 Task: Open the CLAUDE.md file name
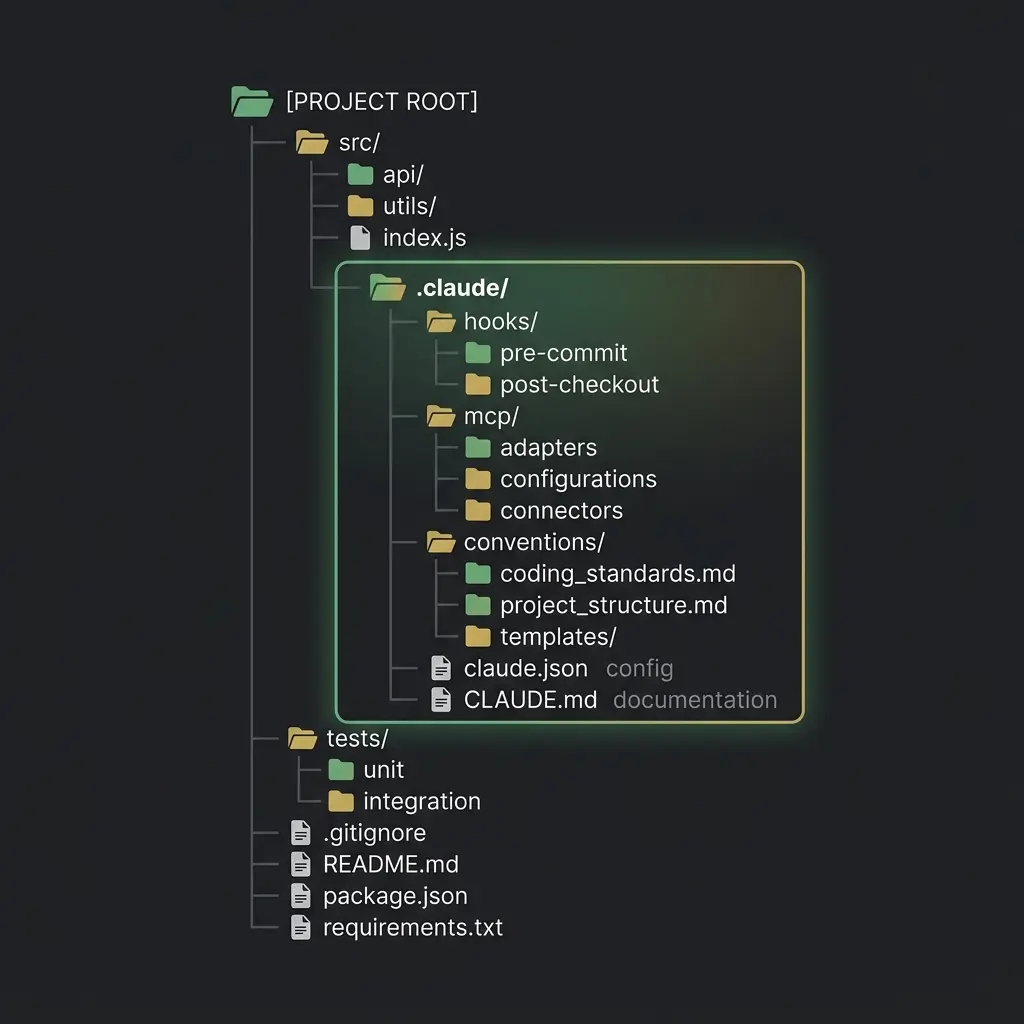pyautogui.click(x=530, y=700)
